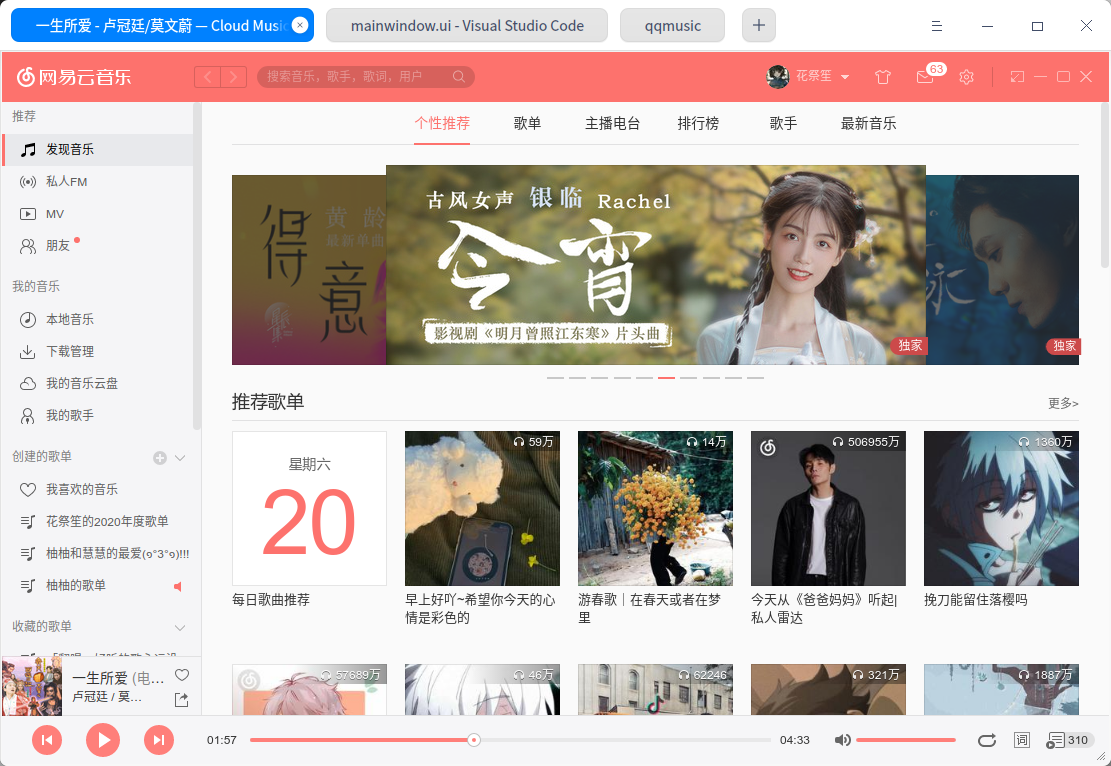The height and width of the screenshot is (766, 1111).
Task: Like the current song with heart icon
Action: [x=182, y=675]
